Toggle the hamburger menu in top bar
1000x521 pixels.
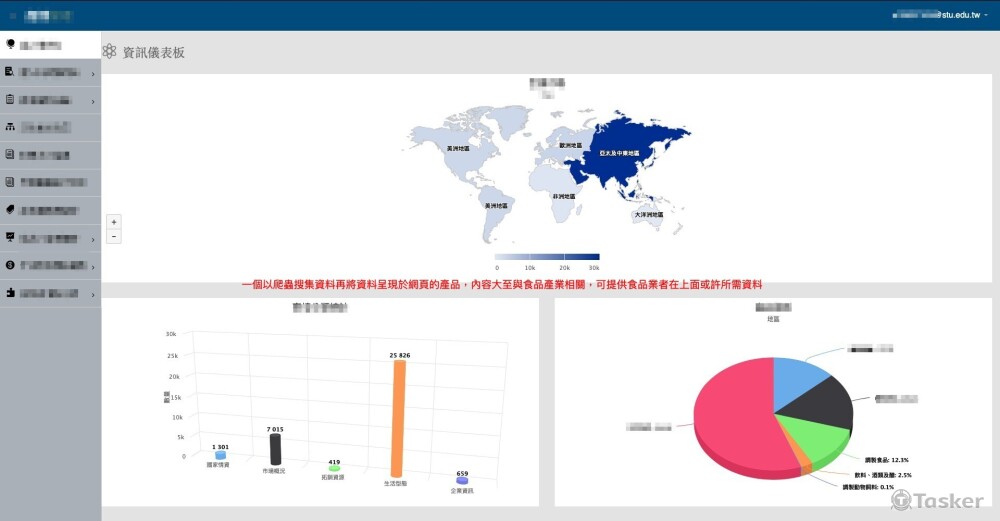point(13,15)
